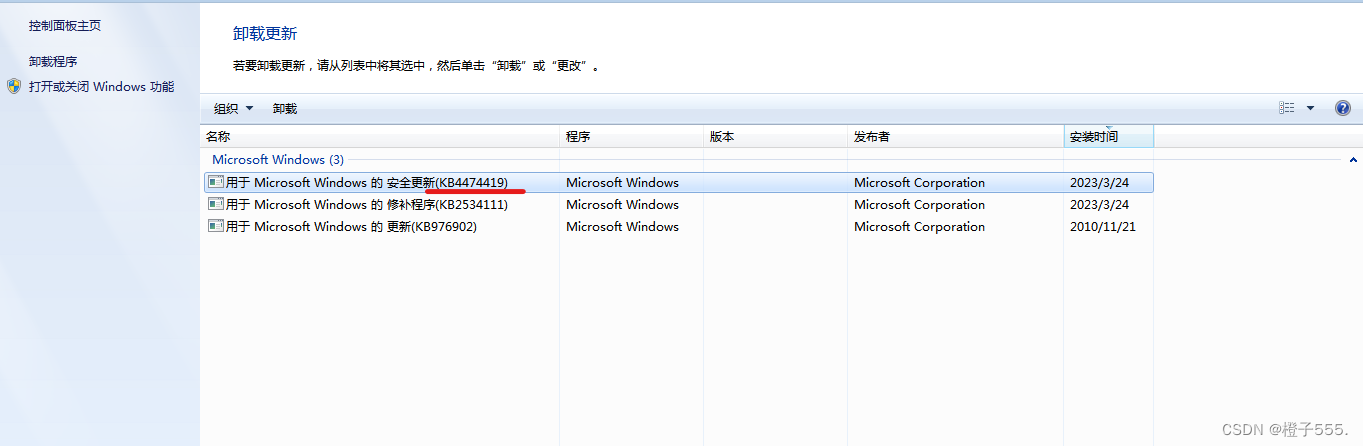Select update KB4474419 row
1363x446 pixels.
(x=677, y=183)
